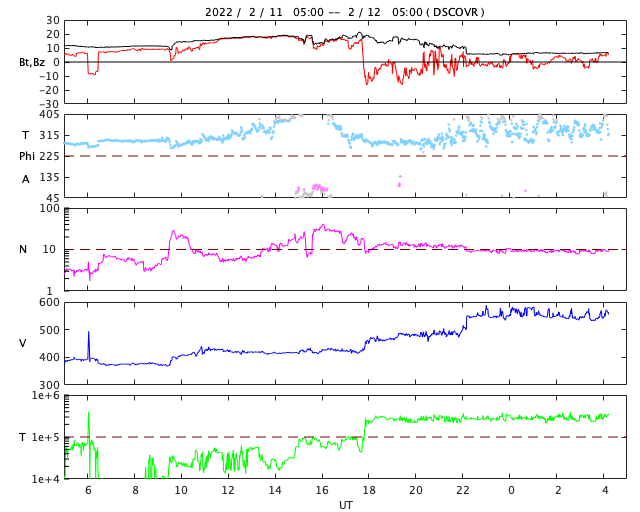640x512 pixels.
Task: Click the 'T' label above Phi
Action: point(25,135)
